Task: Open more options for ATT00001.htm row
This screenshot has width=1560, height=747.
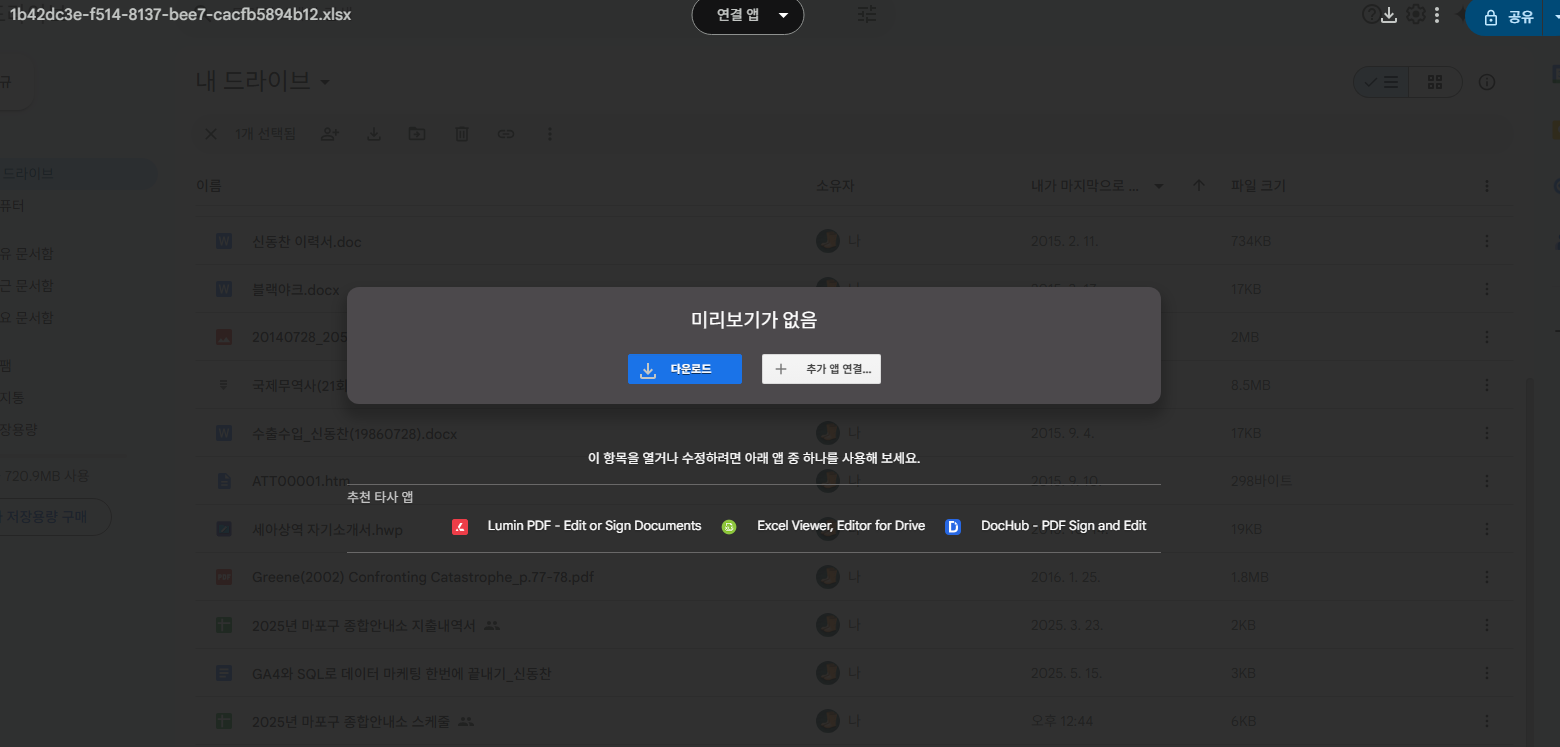Action: pos(1487,481)
